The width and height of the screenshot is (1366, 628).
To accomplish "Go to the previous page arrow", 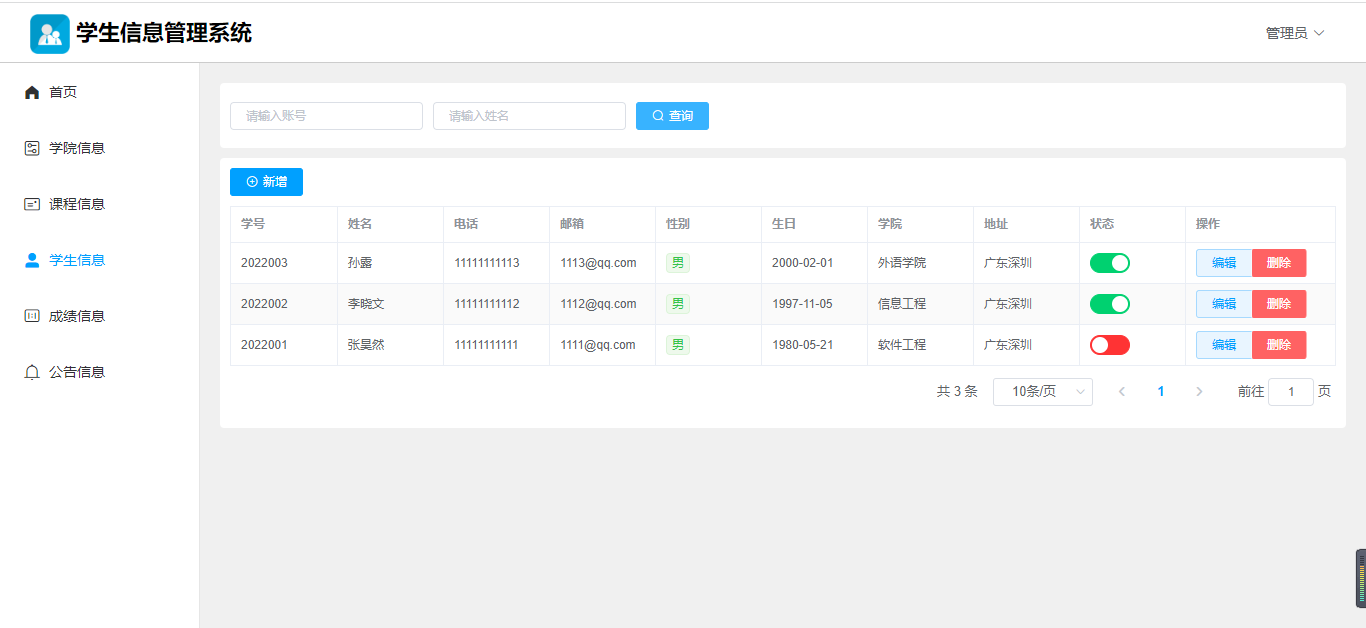I will tap(1122, 392).
